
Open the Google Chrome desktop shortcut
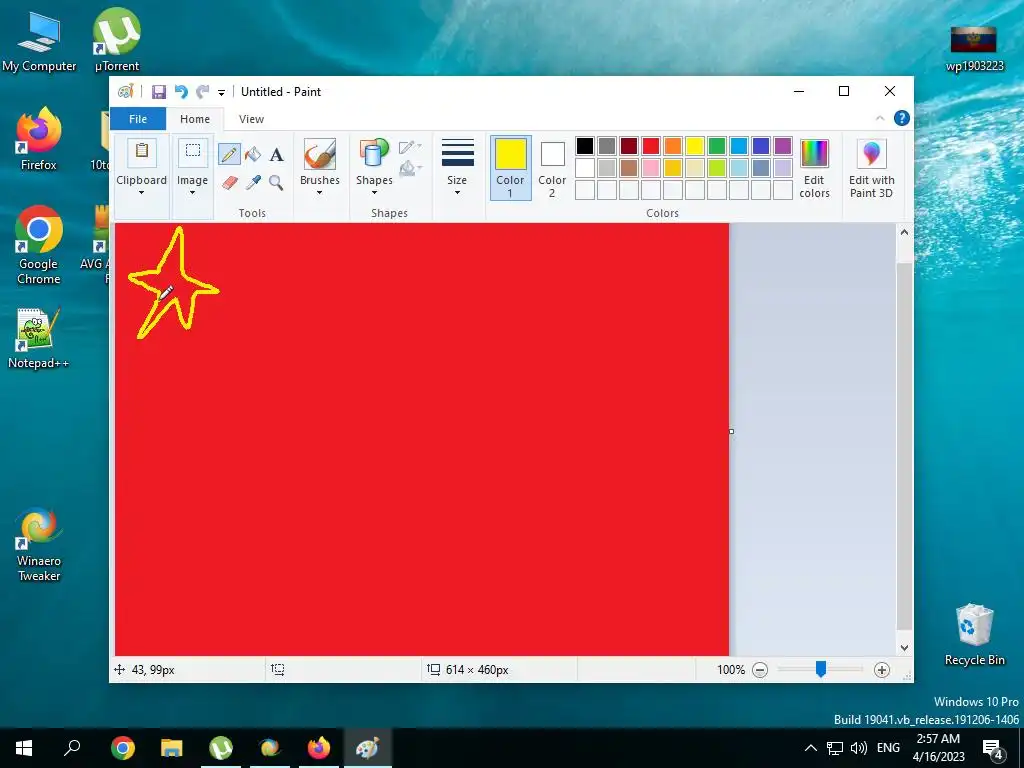point(39,246)
